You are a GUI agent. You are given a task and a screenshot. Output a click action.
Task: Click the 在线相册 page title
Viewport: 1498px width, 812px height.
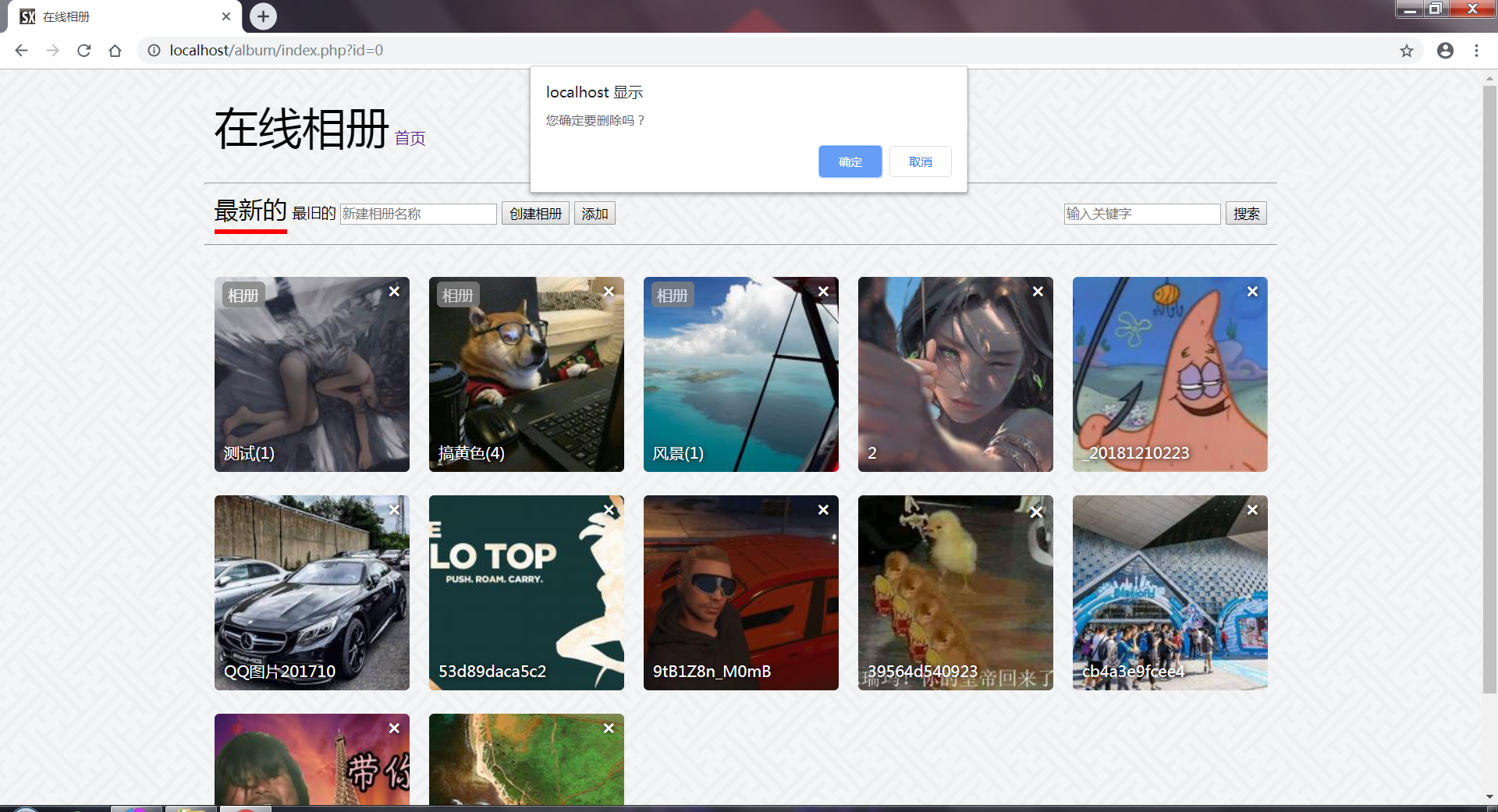pyautogui.click(x=301, y=129)
